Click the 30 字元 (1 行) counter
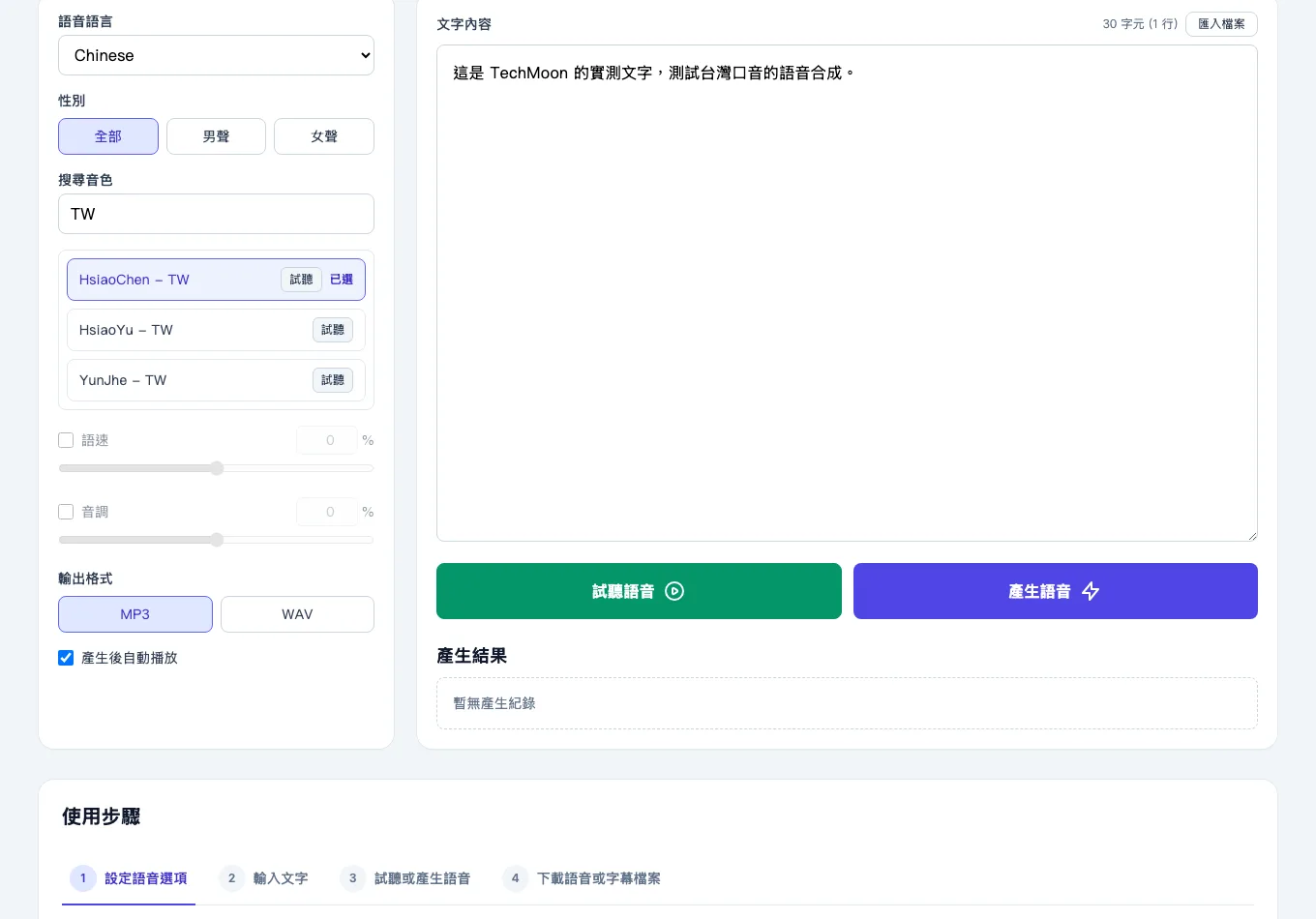The width and height of the screenshot is (1316, 919). pos(1140,24)
